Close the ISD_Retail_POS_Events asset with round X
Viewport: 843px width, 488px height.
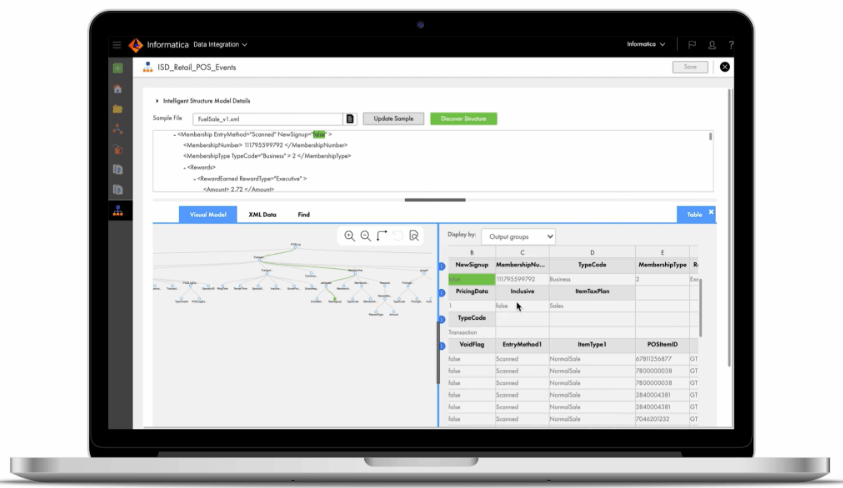pyautogui.click(x=725, y=67)
